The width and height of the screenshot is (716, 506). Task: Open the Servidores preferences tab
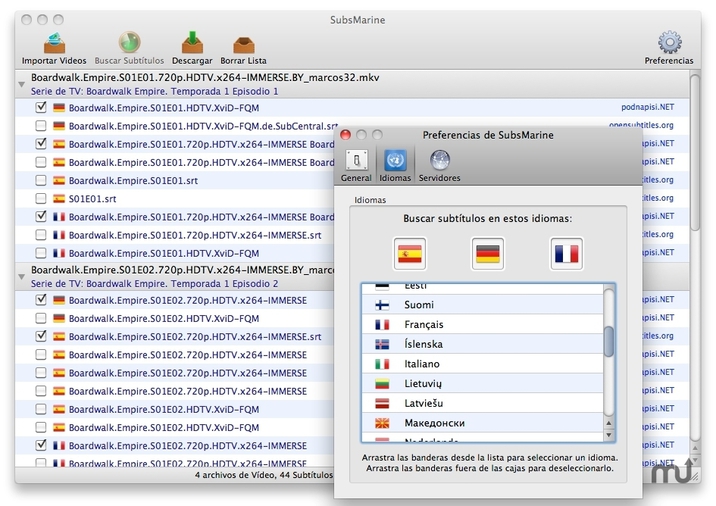(x=440, y=165)
